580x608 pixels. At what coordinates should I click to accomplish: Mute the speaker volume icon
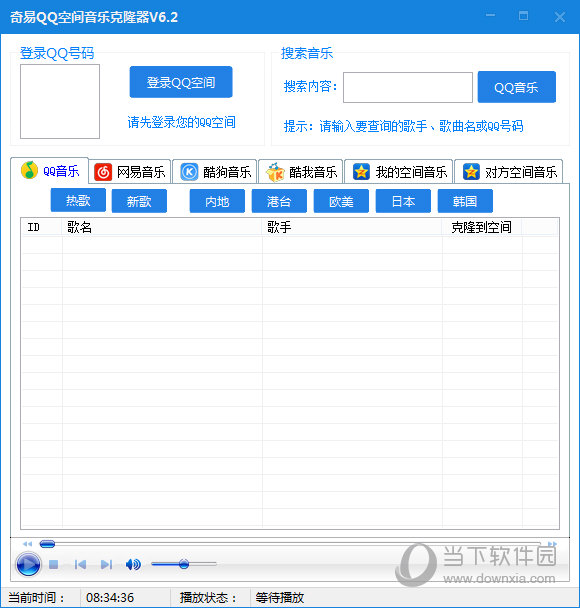tap(133, 565)
